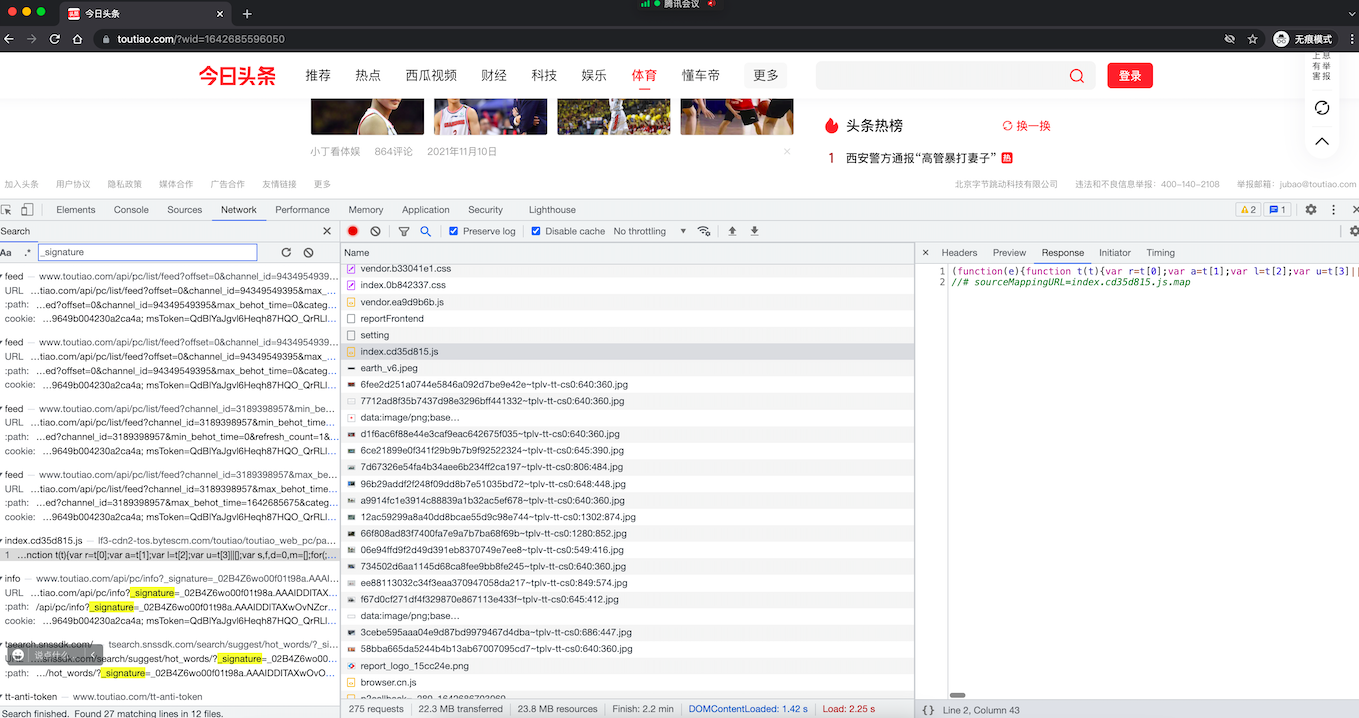
Task: Click the red 登录 login button
Action: pyautogui.click(x=1130, y=76)
